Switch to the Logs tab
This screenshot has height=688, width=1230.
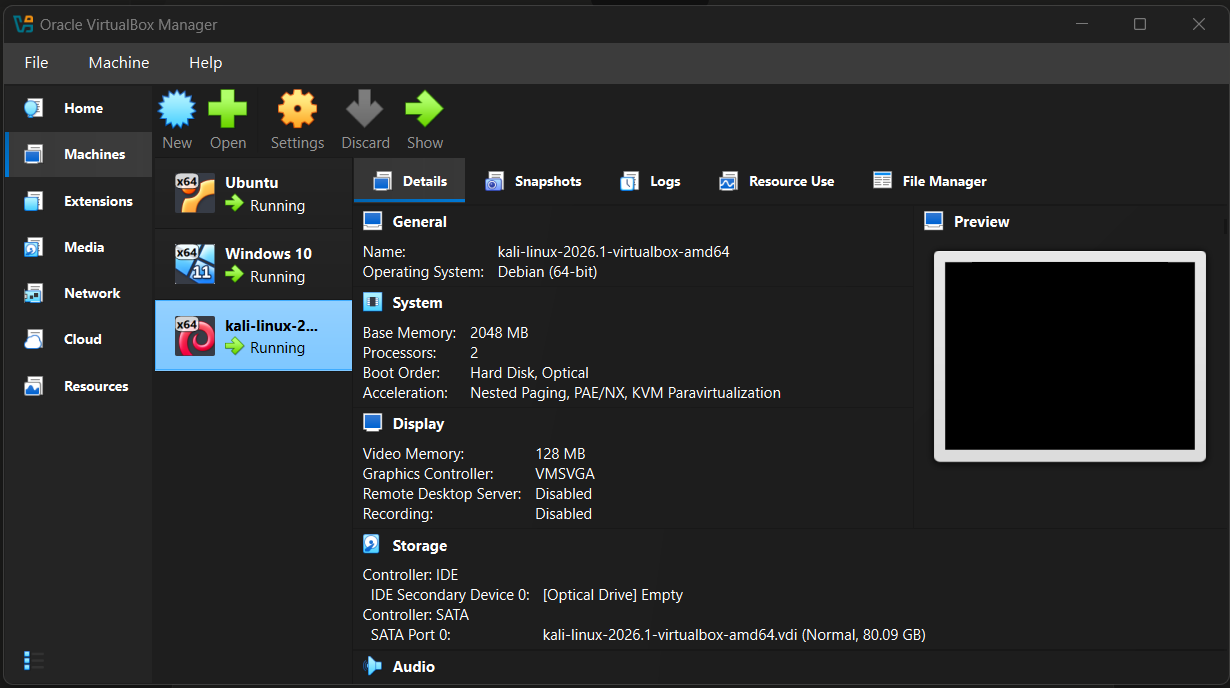point(650,181)
